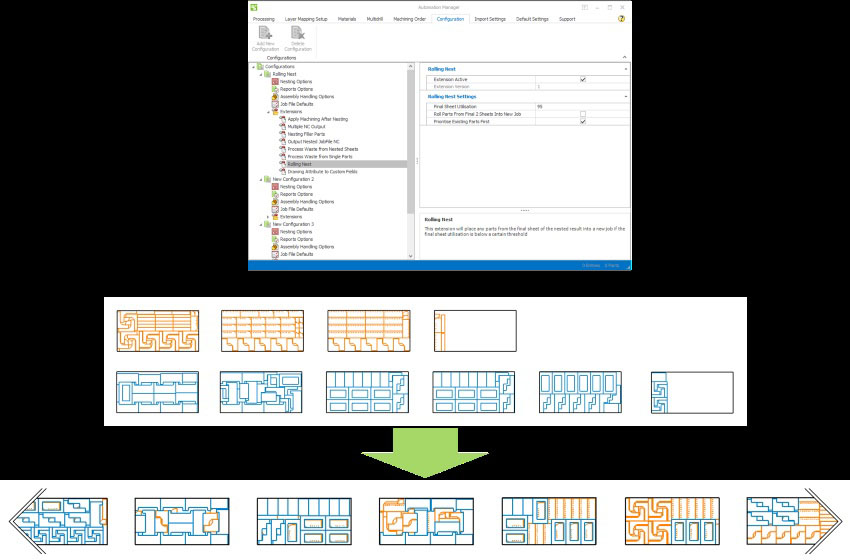Toggle the Extension Active checkbox

coord(583,79)
